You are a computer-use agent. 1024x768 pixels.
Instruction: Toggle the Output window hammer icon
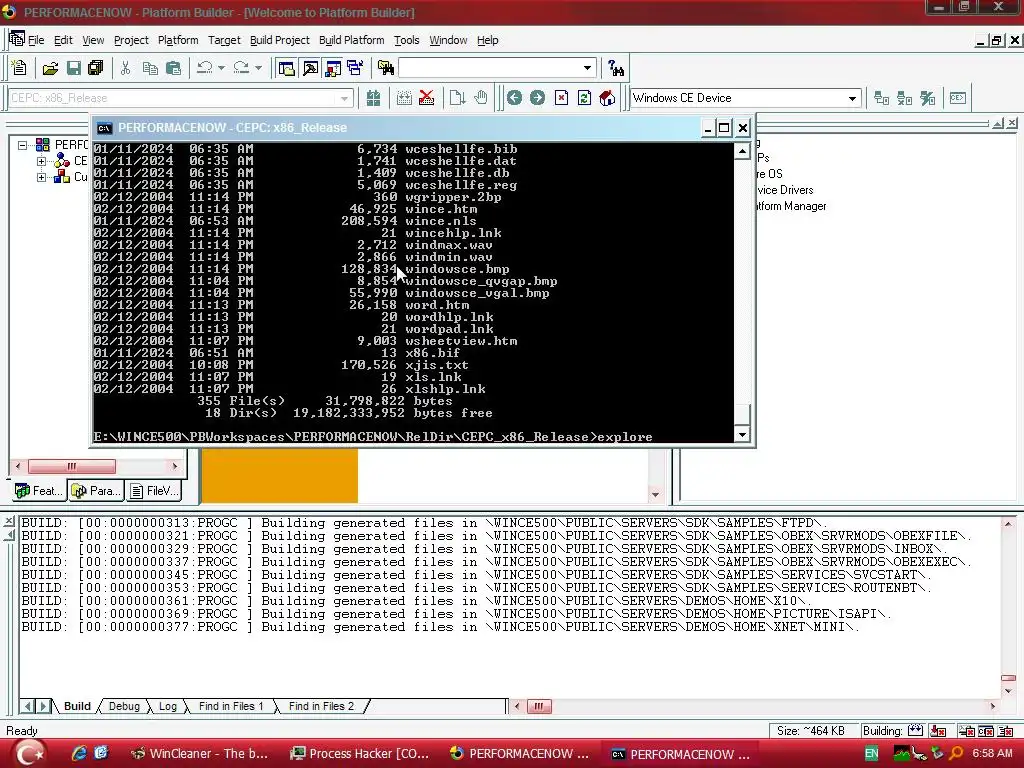point(310,68)
